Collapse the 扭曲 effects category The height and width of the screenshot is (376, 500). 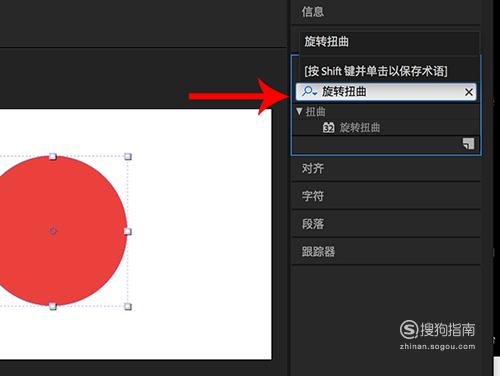coord(299,111)
